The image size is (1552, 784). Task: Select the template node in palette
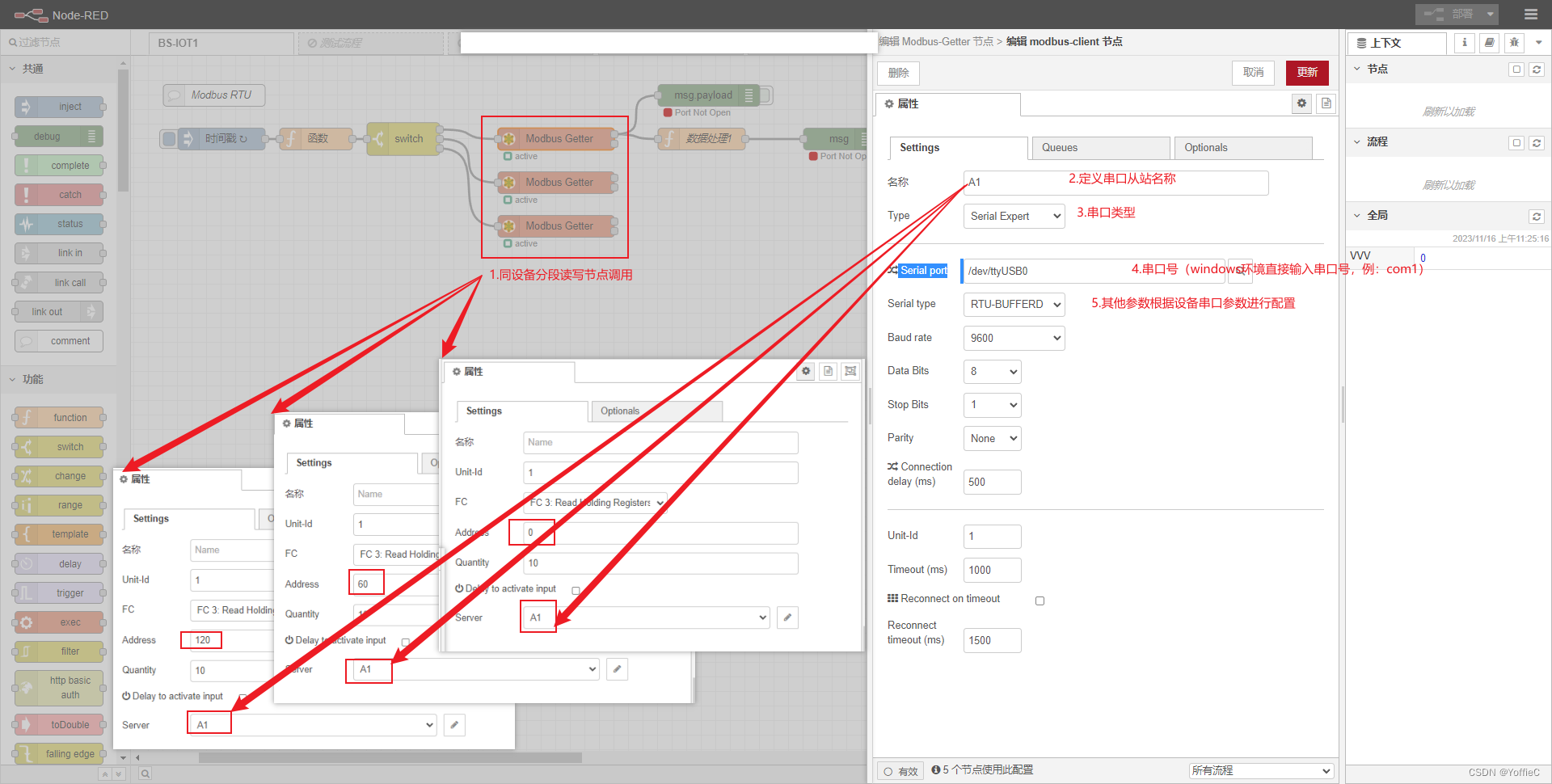(59, 534)
